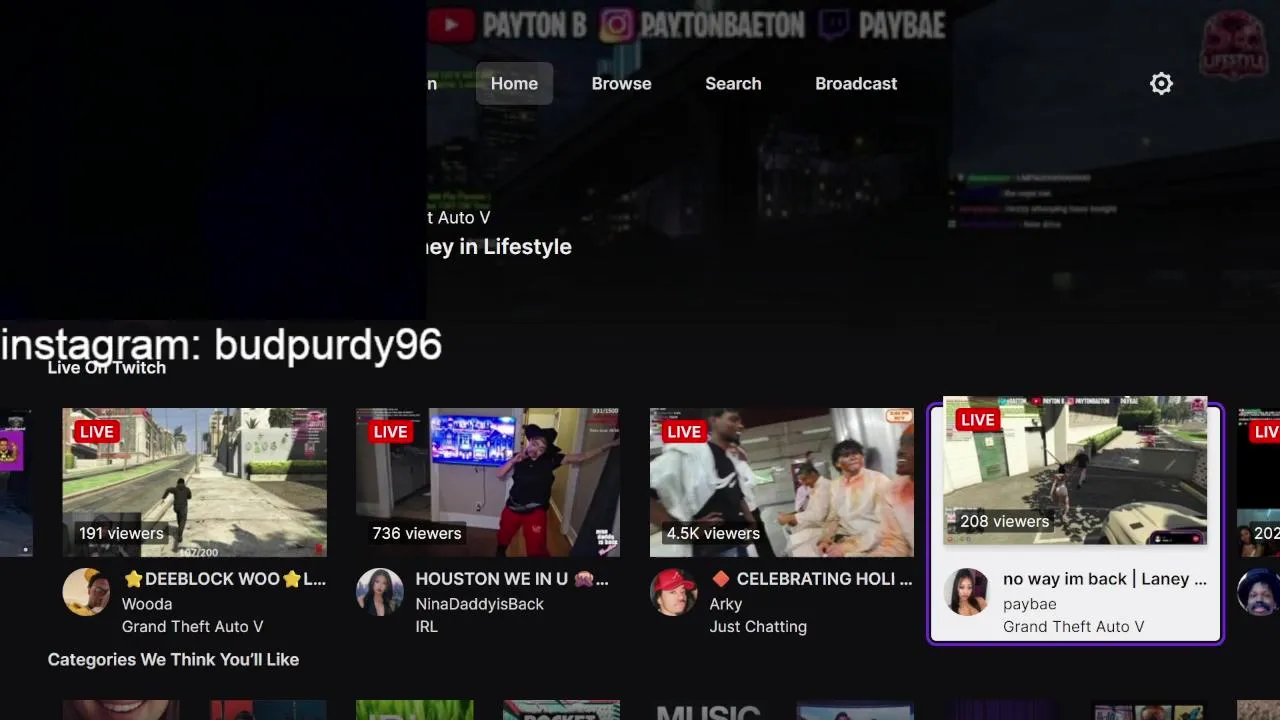Click the LIVE badge on paybae's stream
Screen dimensions: 1280x720
(977, 420)
